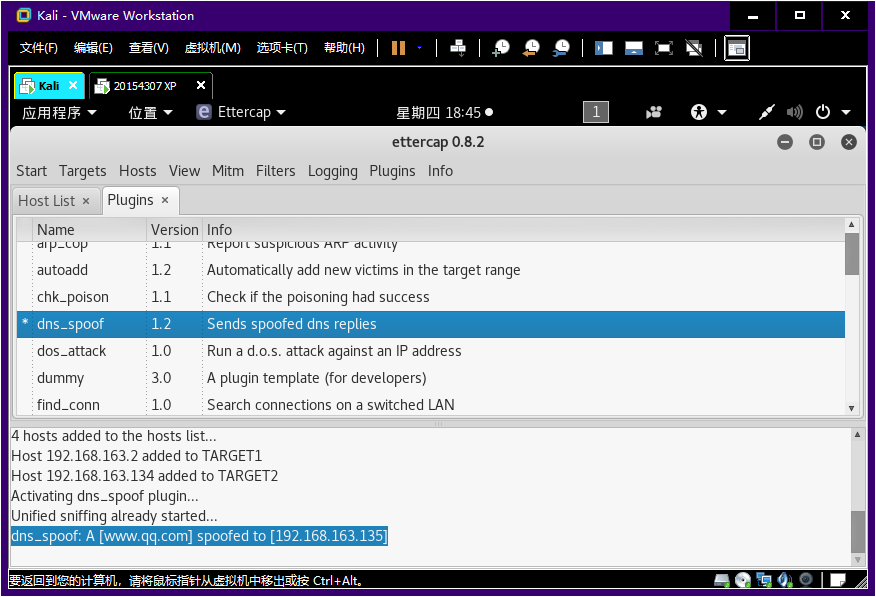Take a snapshot of the virtual machine

click(x=501, y=48)
